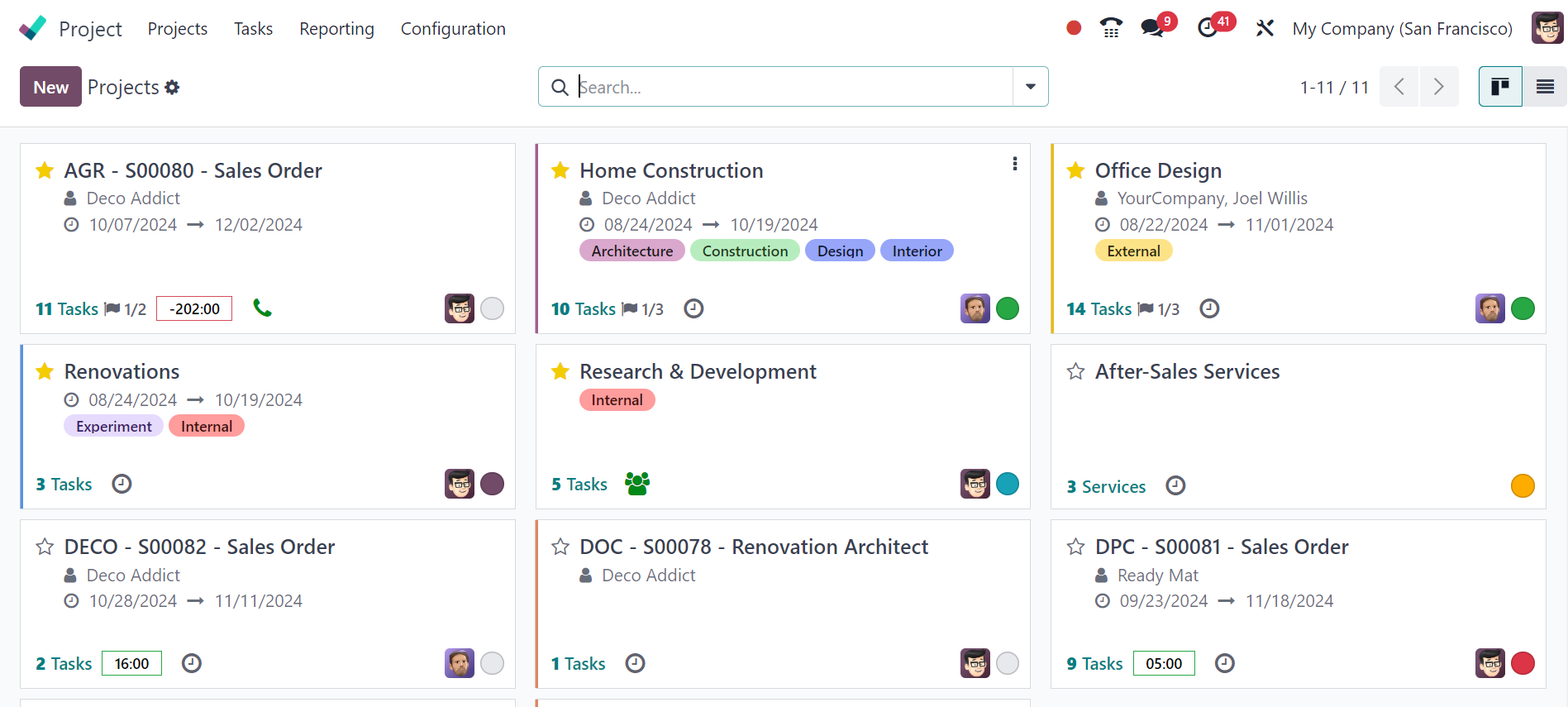Click -202:00 remaining hours on AGR card
Viewport: 1568px width, 707px height.
click(194, 308)
